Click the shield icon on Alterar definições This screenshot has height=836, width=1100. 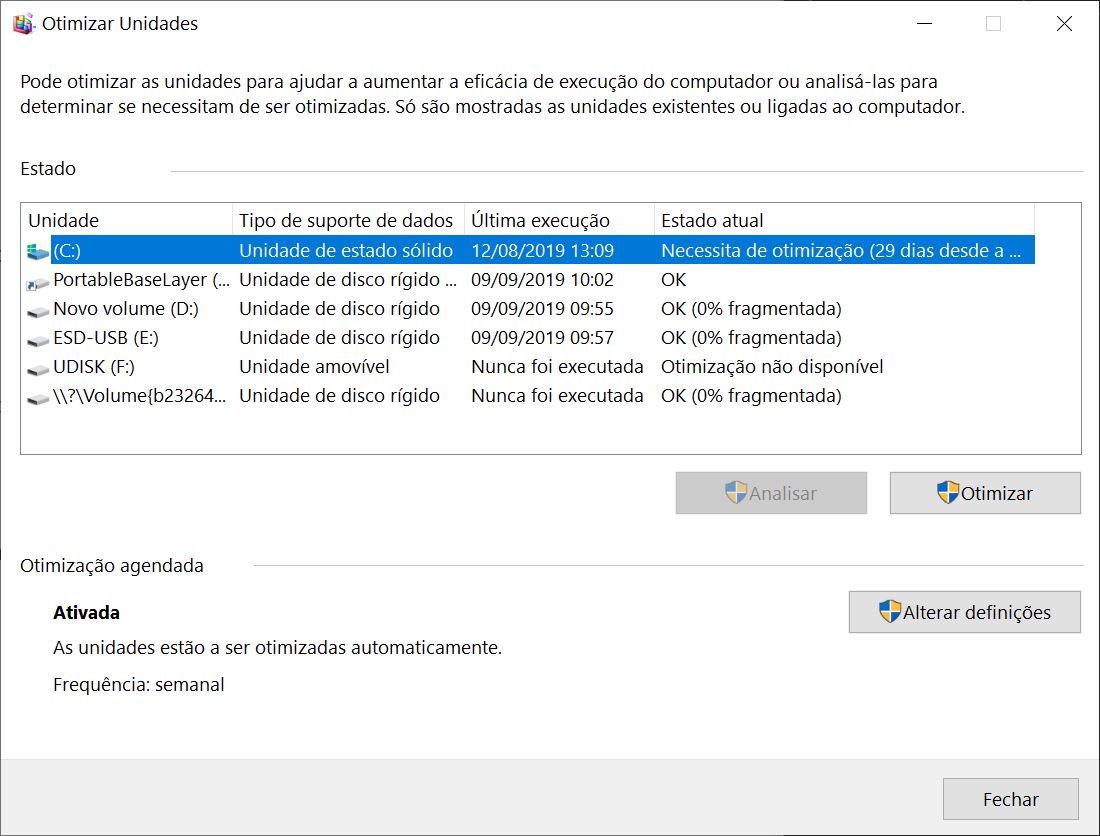pos(890,612)
